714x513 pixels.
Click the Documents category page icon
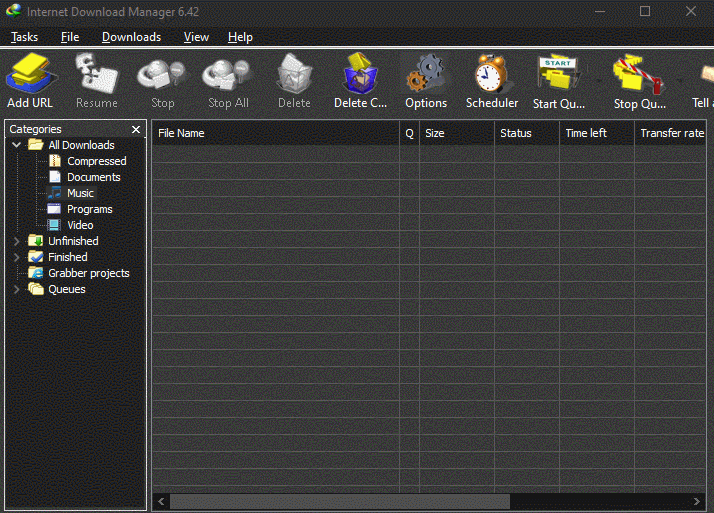55,177
